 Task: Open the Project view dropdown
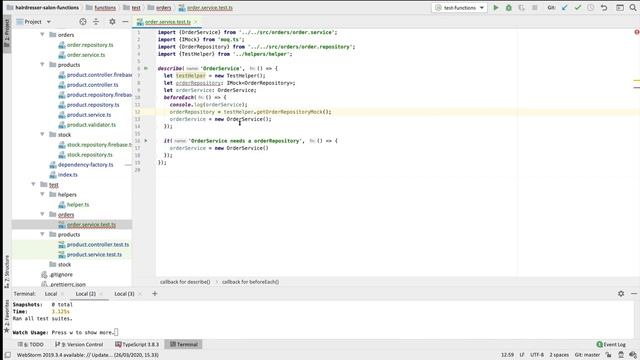click(33, 22)
